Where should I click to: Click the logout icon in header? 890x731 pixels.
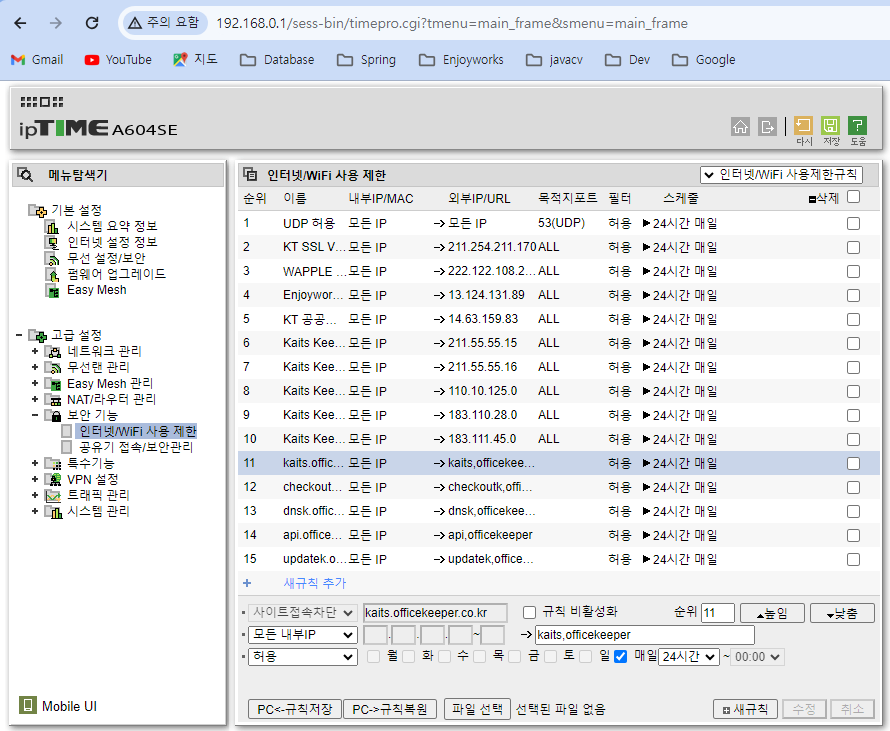[767, 126]
